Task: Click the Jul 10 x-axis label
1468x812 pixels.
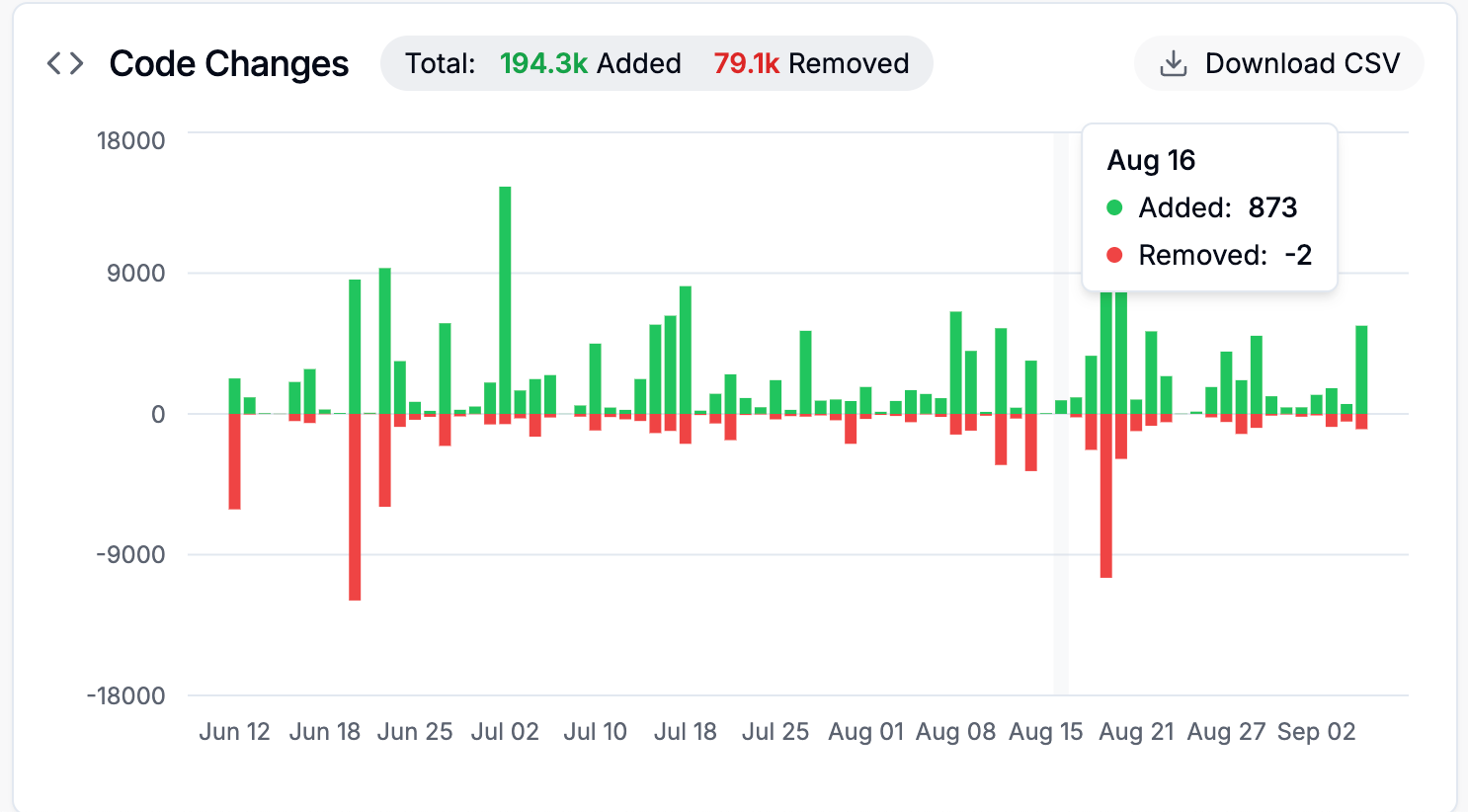Action: (595, 732)
